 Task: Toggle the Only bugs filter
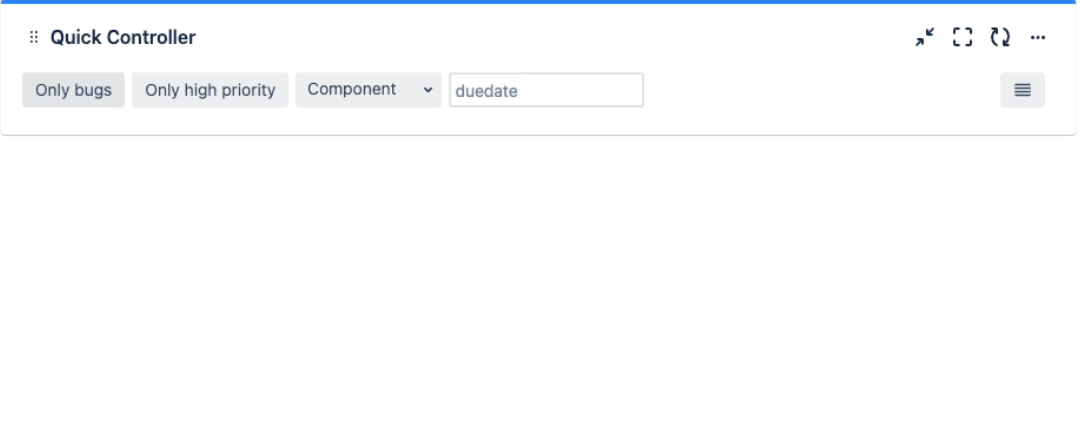pos(73,90)
